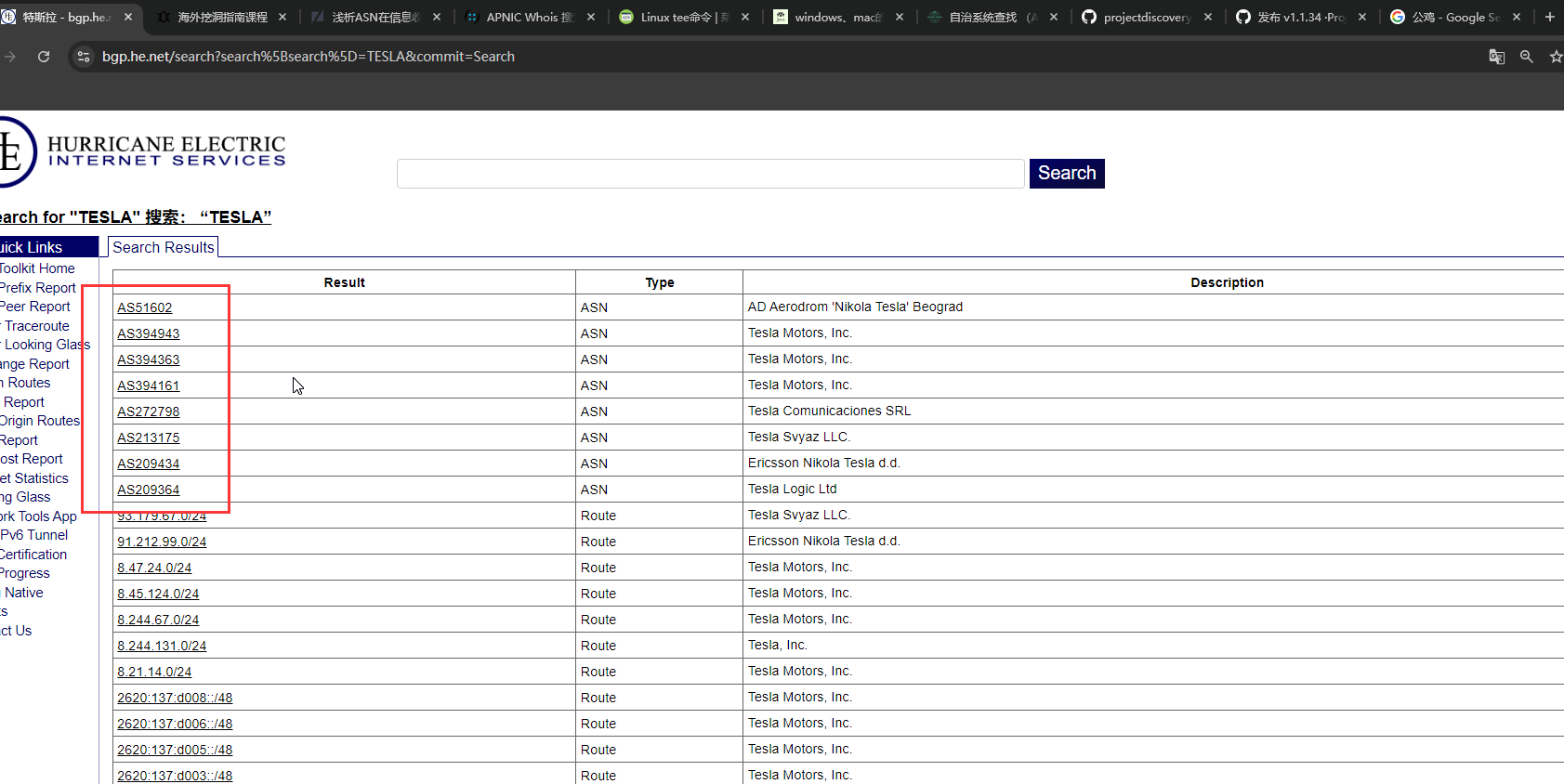Click the Search button

point(1067,173)
